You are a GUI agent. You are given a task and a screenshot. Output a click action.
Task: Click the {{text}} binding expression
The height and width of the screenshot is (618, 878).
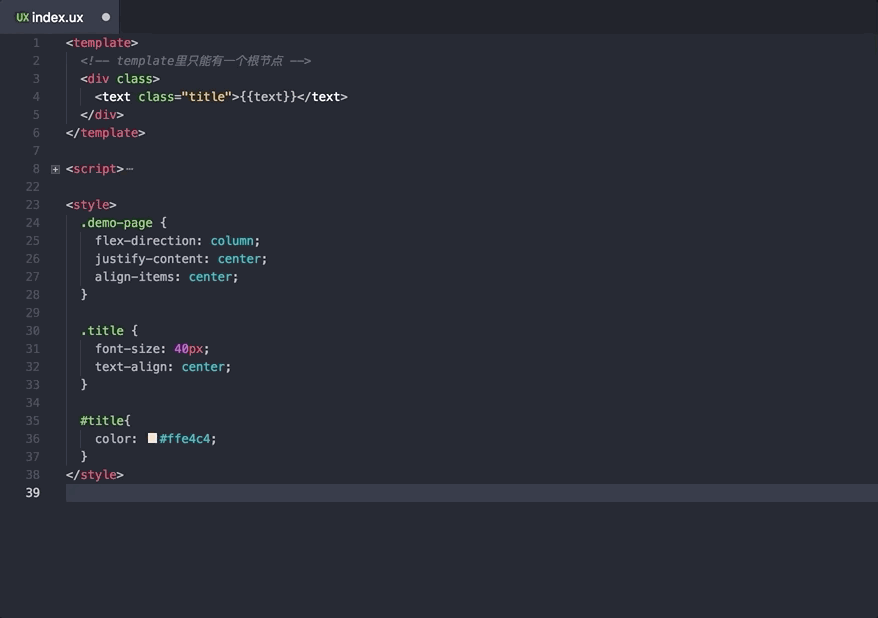(x=268, y=96)
